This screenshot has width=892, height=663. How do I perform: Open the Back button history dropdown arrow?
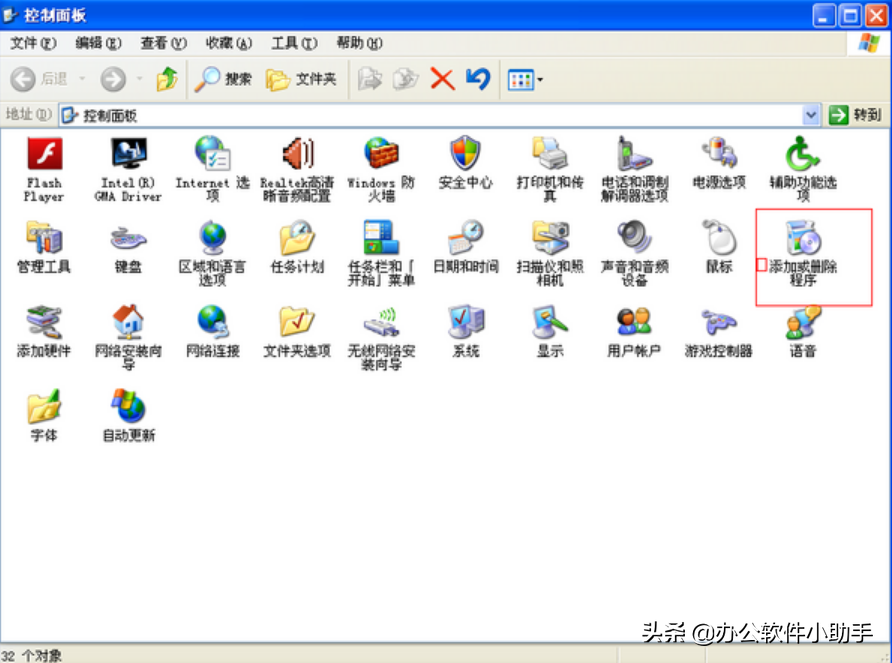[82, 80]
